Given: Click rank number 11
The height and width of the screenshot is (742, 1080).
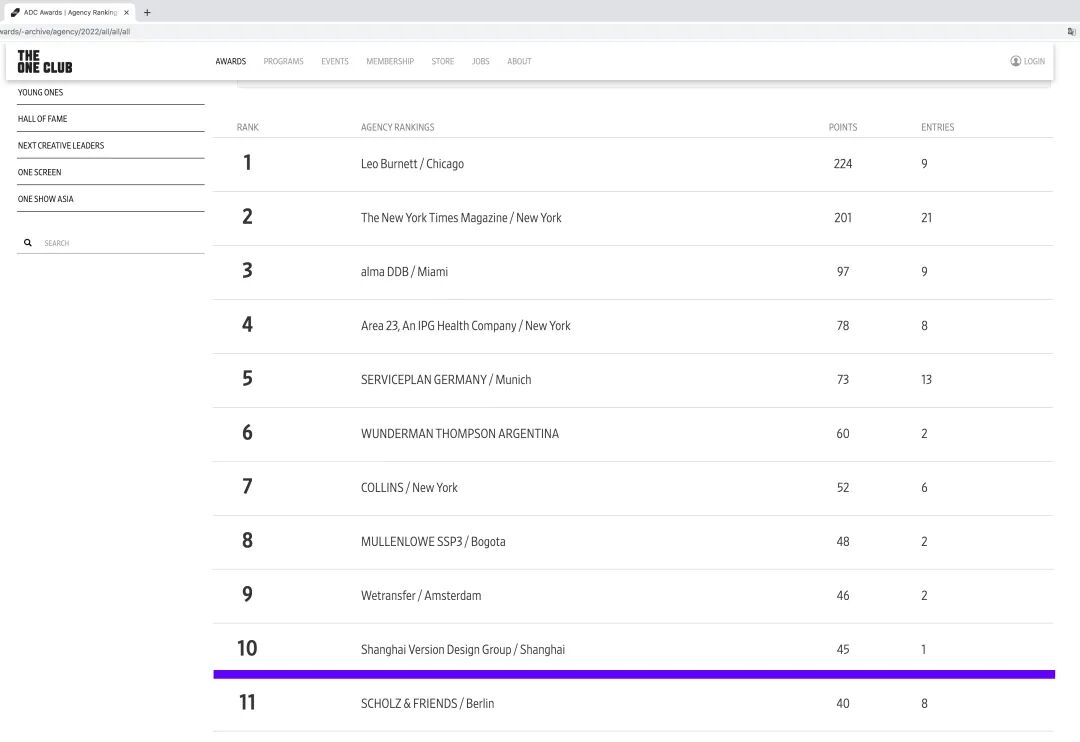Looking at the screenshot, I should tap(247, 702).
